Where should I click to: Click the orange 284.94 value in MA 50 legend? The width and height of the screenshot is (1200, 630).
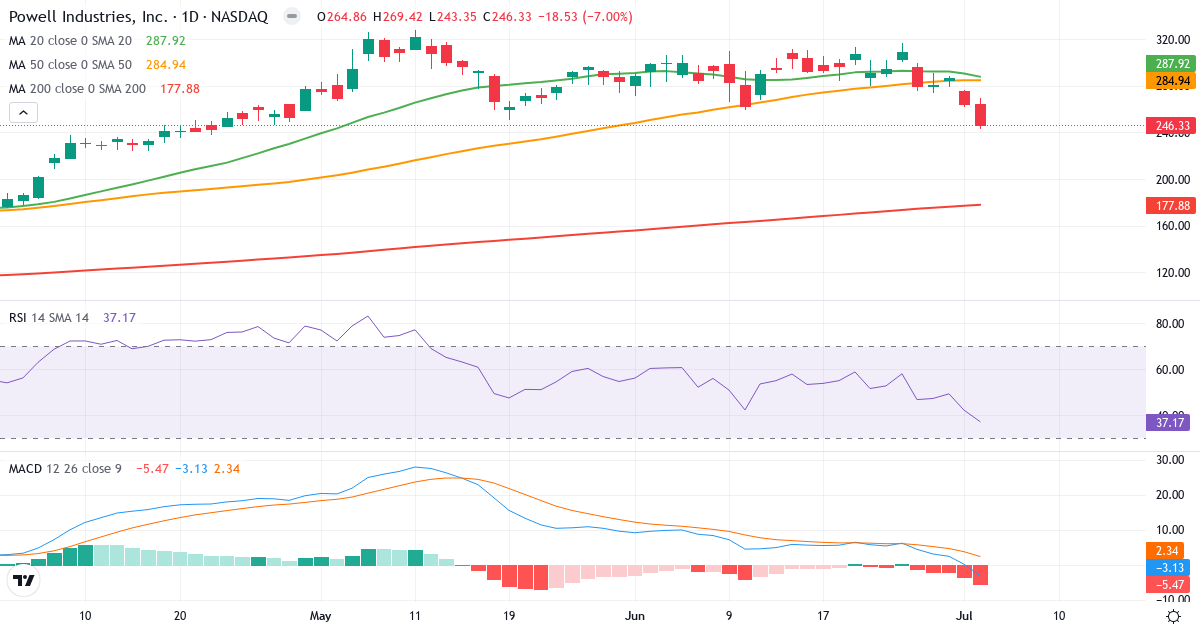(166, 65)
